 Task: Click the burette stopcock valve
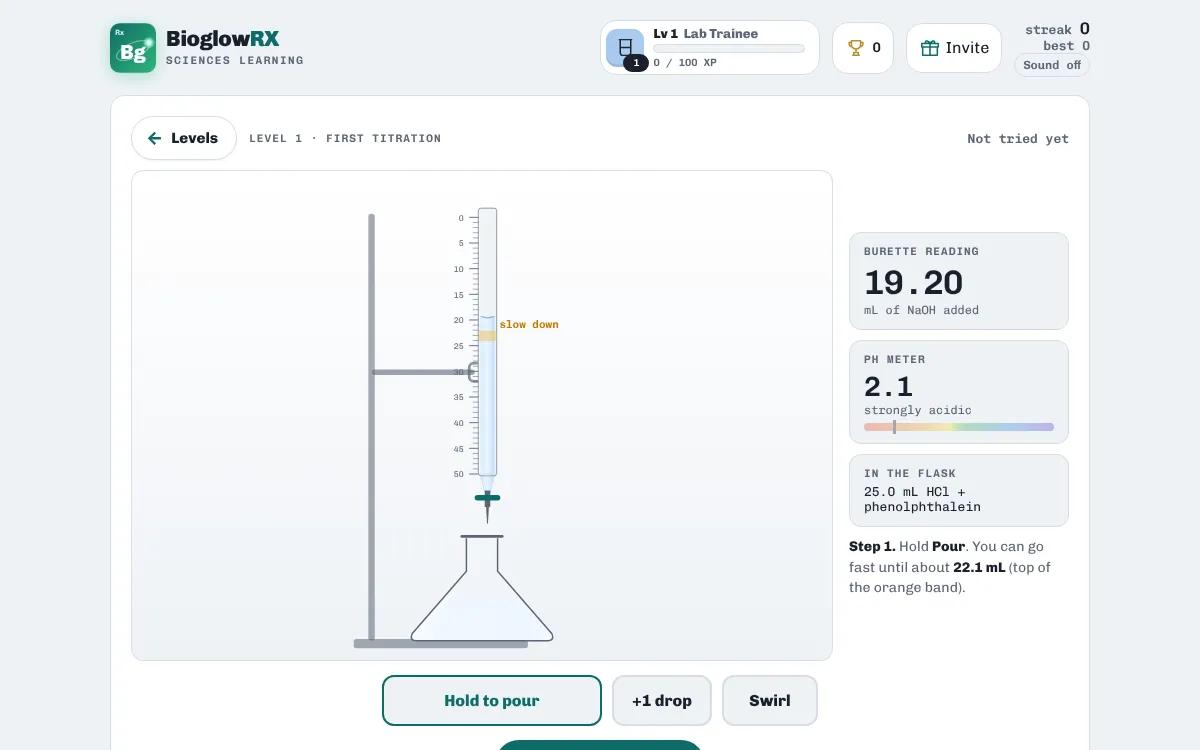(x=487, y=497)
